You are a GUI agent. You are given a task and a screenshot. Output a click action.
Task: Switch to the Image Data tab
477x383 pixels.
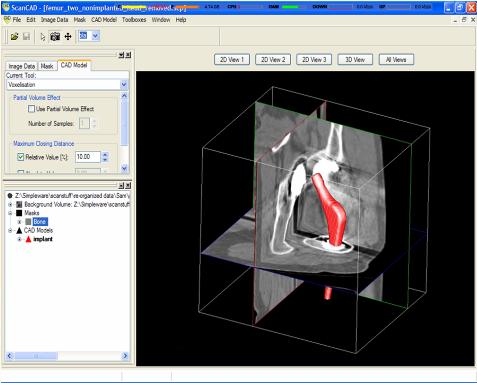pyautogui.click(x=22, y=66)
